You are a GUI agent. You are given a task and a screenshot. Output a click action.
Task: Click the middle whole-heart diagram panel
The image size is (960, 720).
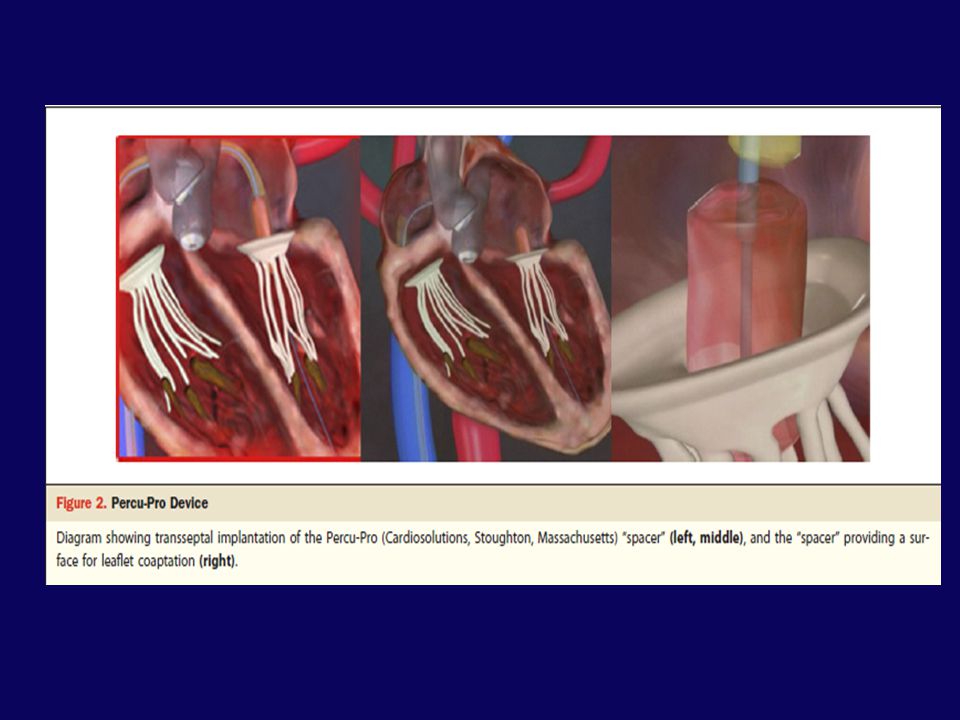pyautogui.click(x=486, y=298)
